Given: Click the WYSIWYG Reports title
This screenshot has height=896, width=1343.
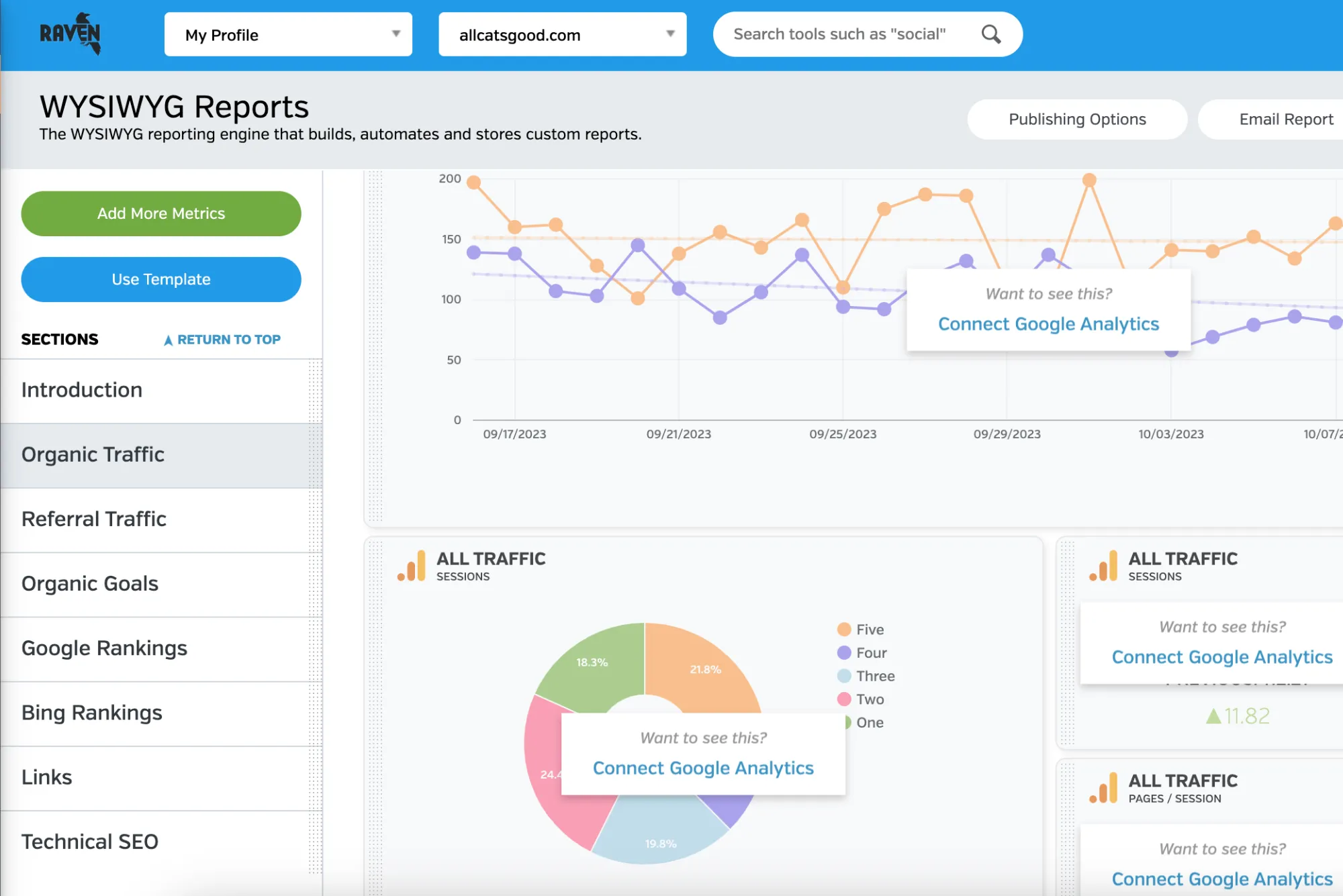Looking at the screenshot, I should tap(174, 107).
